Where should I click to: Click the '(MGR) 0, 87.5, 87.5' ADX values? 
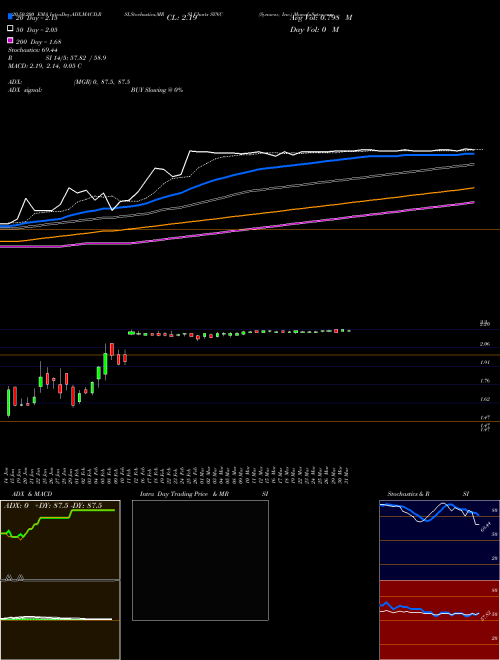102,82
